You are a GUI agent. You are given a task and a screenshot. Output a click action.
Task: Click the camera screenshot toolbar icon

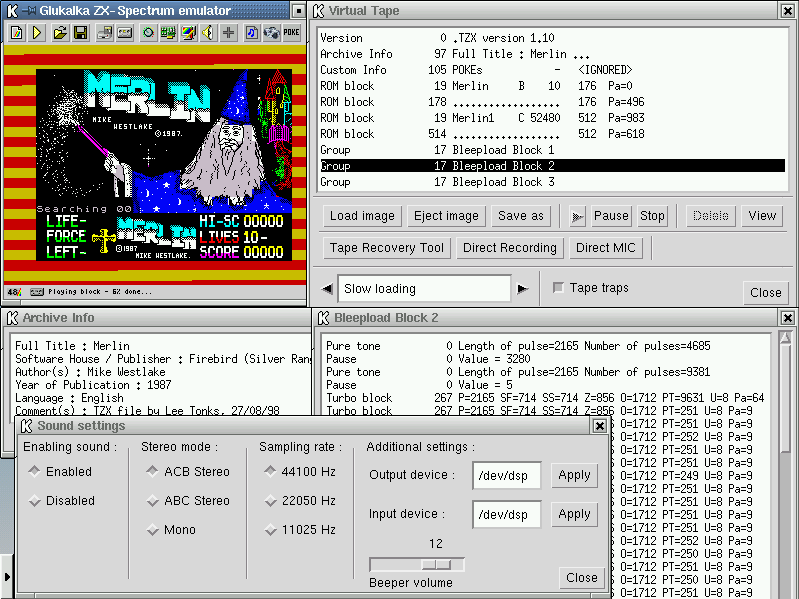tap(271, 33)
